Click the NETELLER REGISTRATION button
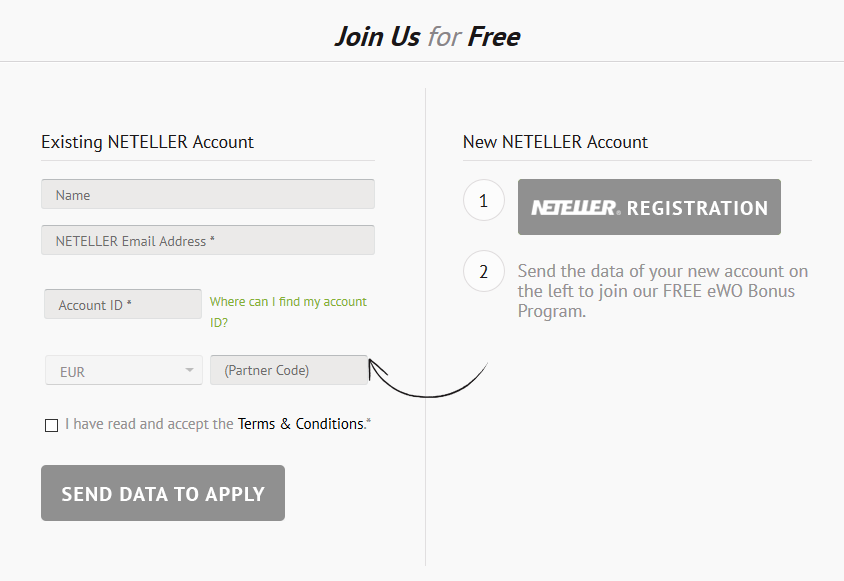844x581 pixels. point(649,207)
